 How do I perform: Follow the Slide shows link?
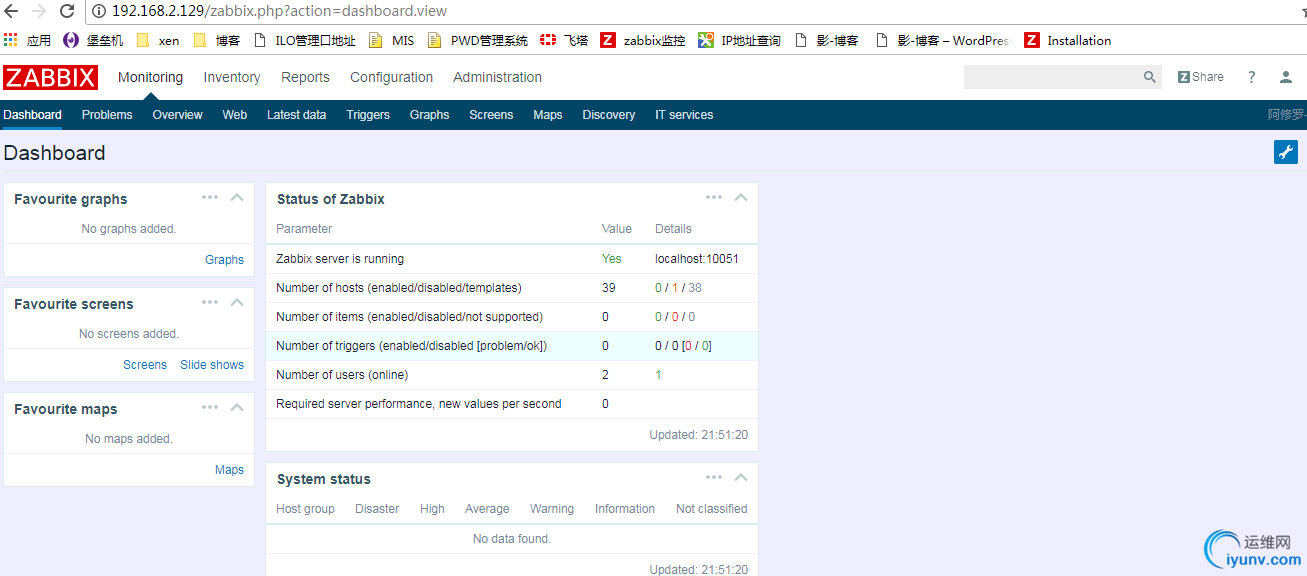212,365
